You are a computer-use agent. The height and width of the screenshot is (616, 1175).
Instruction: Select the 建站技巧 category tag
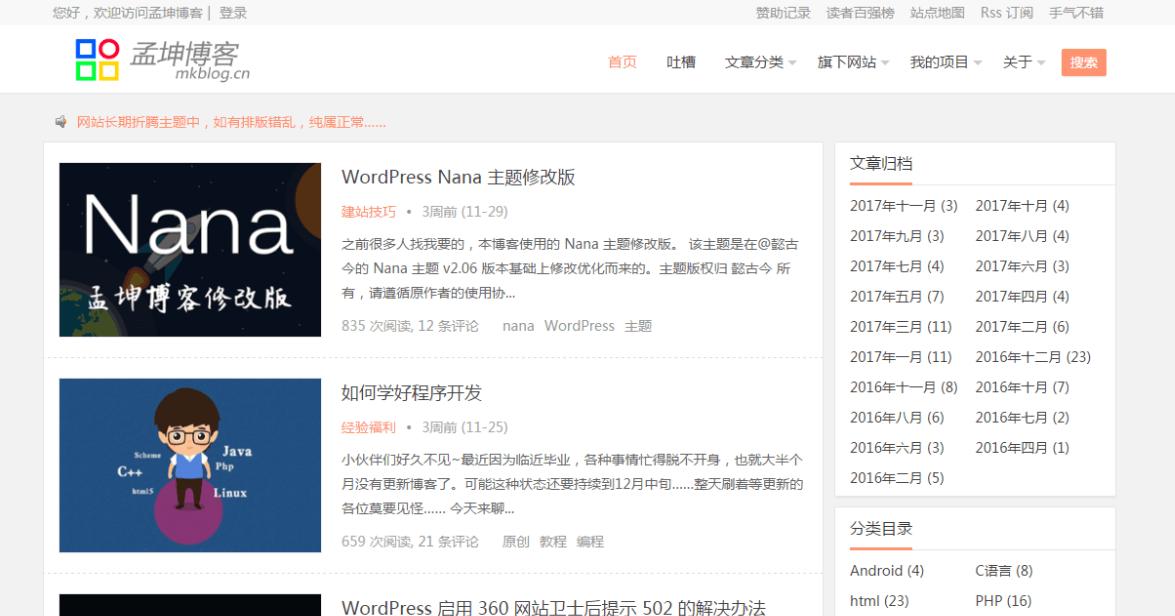[368, 212]
